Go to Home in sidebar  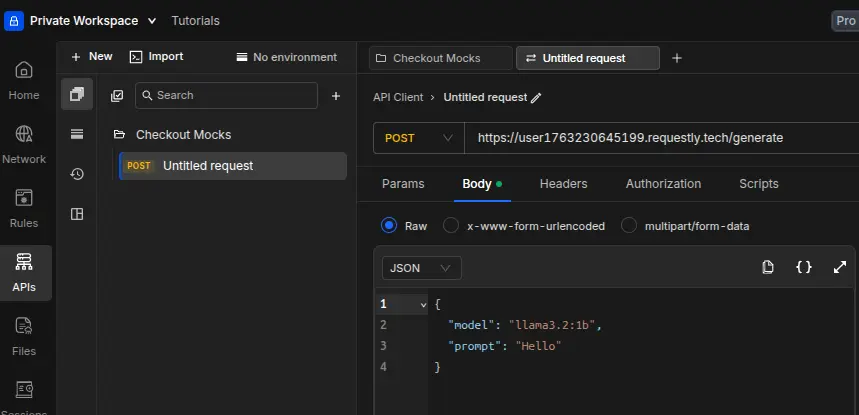point(24,80)
